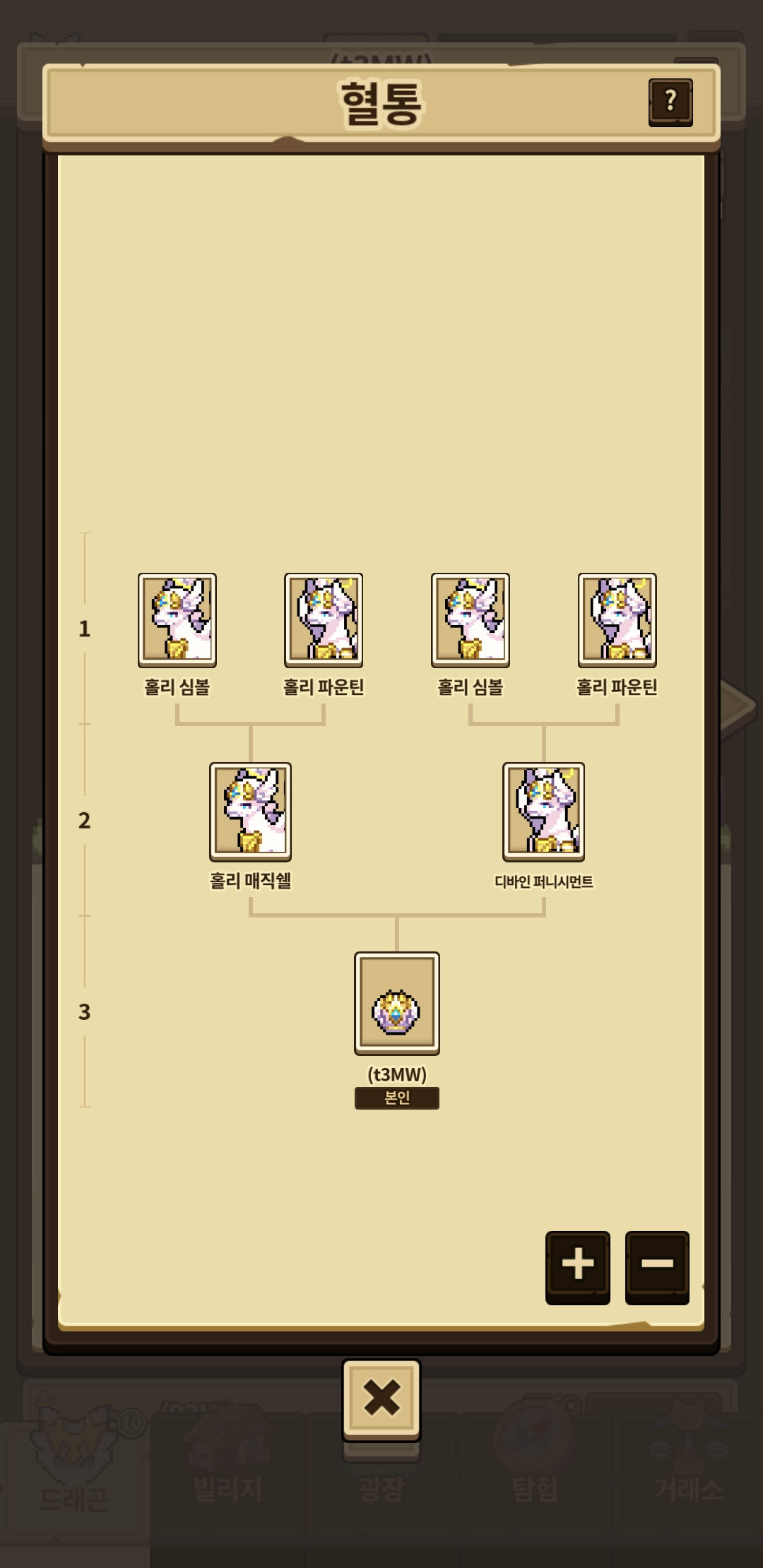
Task: Click the arrow at right panel edge
Action: (x=738, y=705)
